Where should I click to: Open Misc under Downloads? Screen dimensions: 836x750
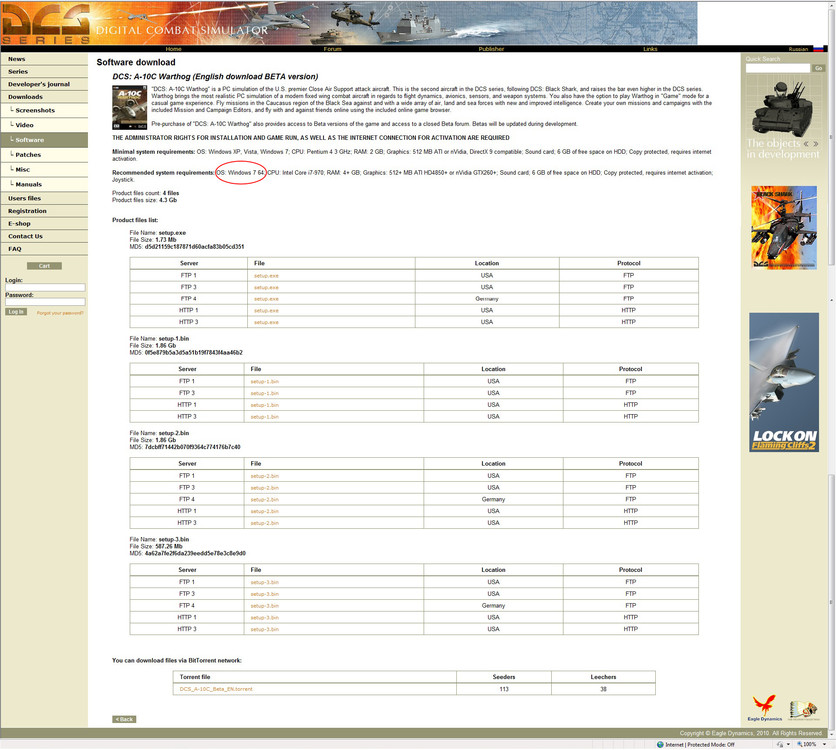(44, 170)
